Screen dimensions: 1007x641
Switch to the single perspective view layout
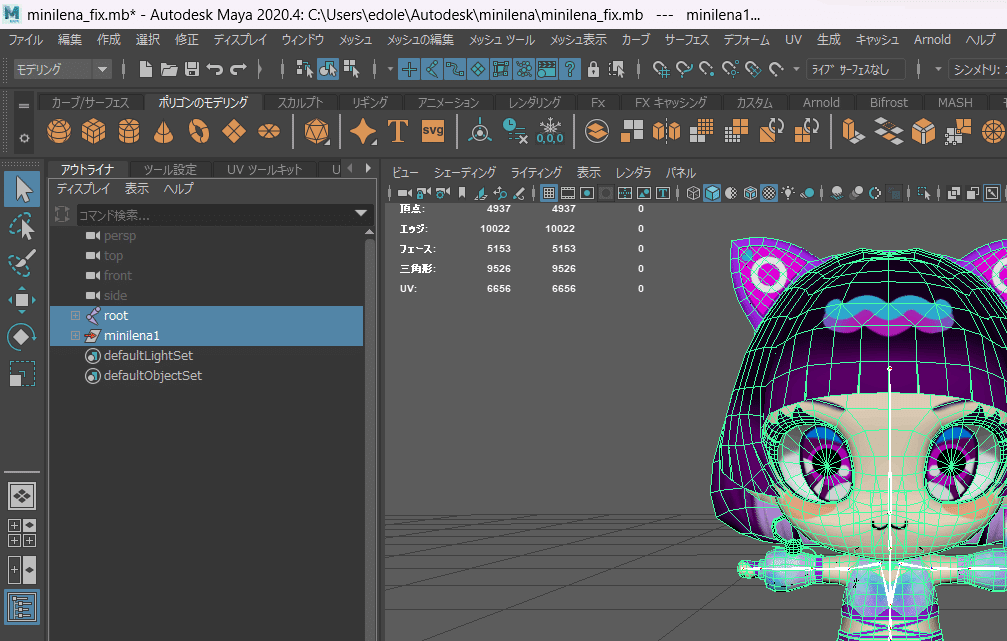[x=22, y=496]
